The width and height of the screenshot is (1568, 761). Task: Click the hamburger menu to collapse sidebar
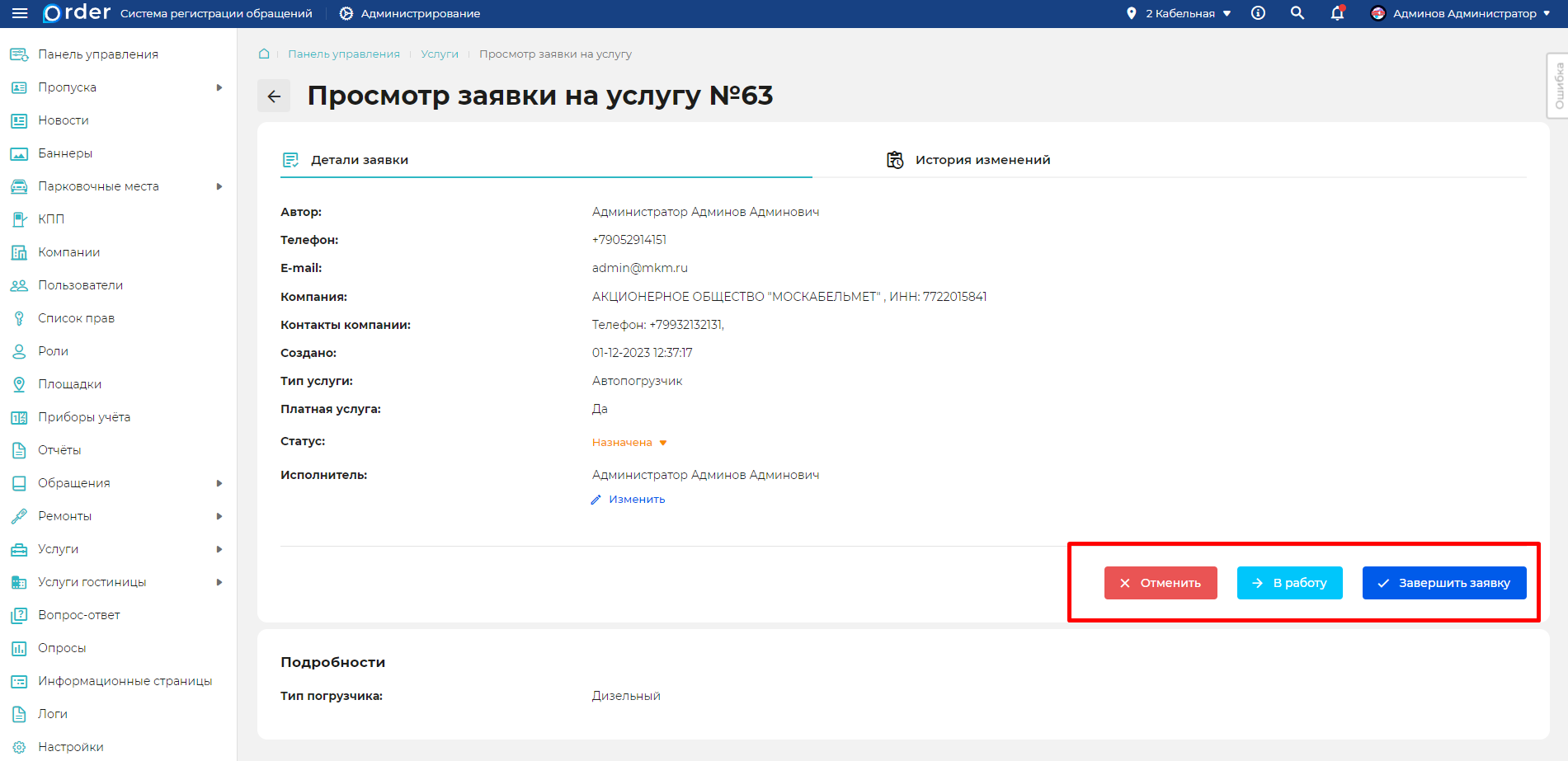(x=18, y=13)
